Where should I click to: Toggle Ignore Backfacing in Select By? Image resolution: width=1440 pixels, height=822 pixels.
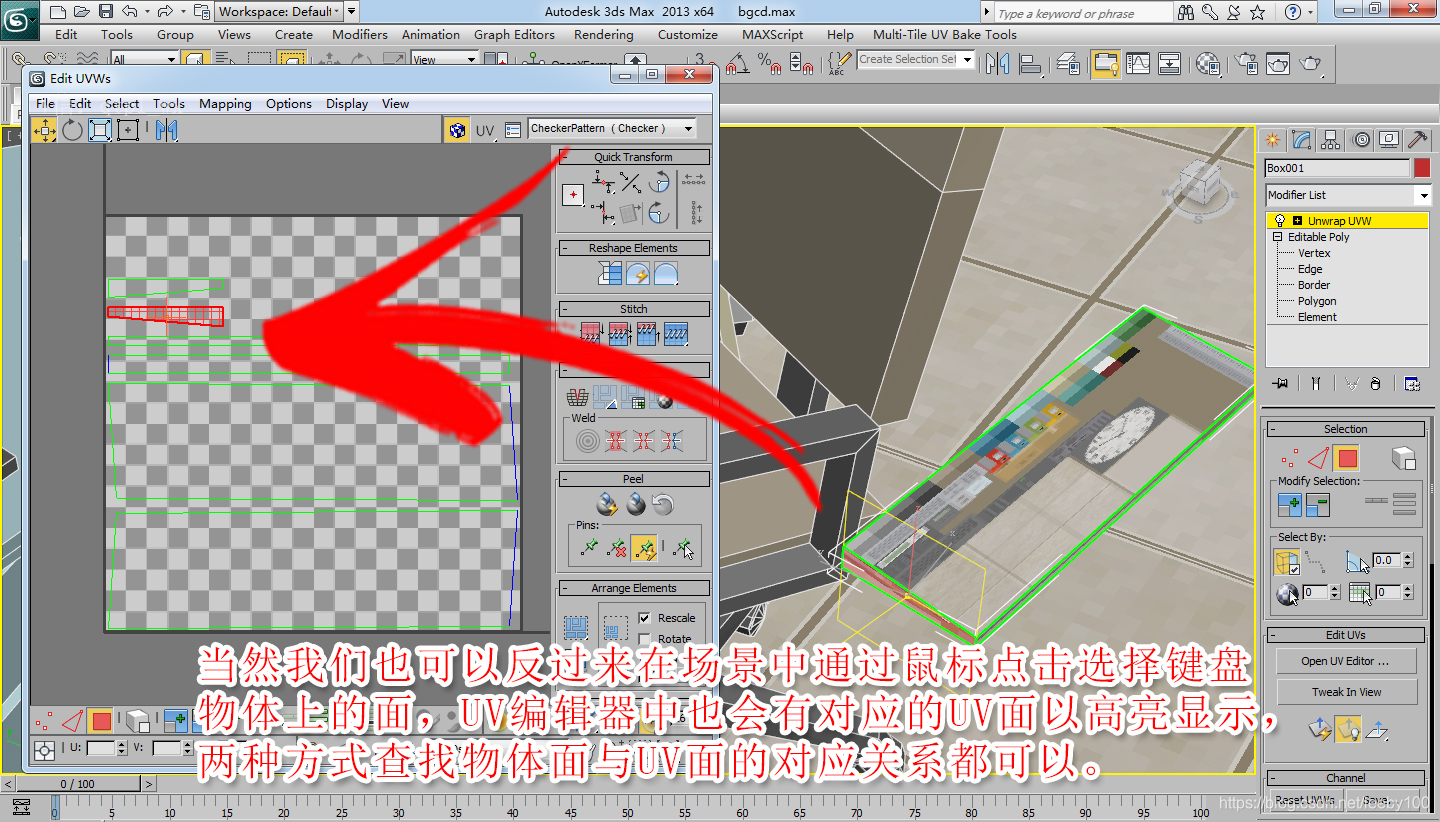[x=1287, y=562]
